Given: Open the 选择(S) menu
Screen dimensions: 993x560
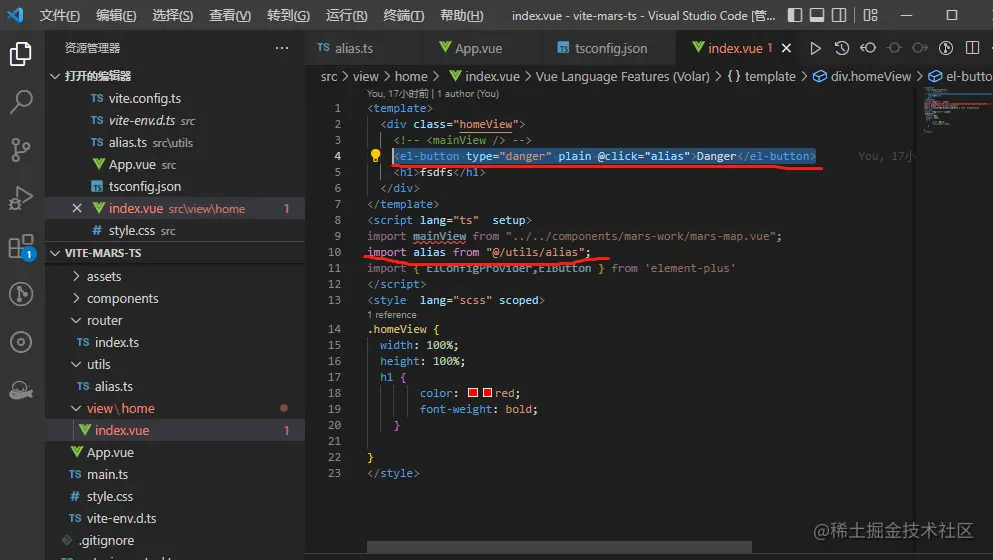Looking at the screenshot, I should (x=172, y=15).
